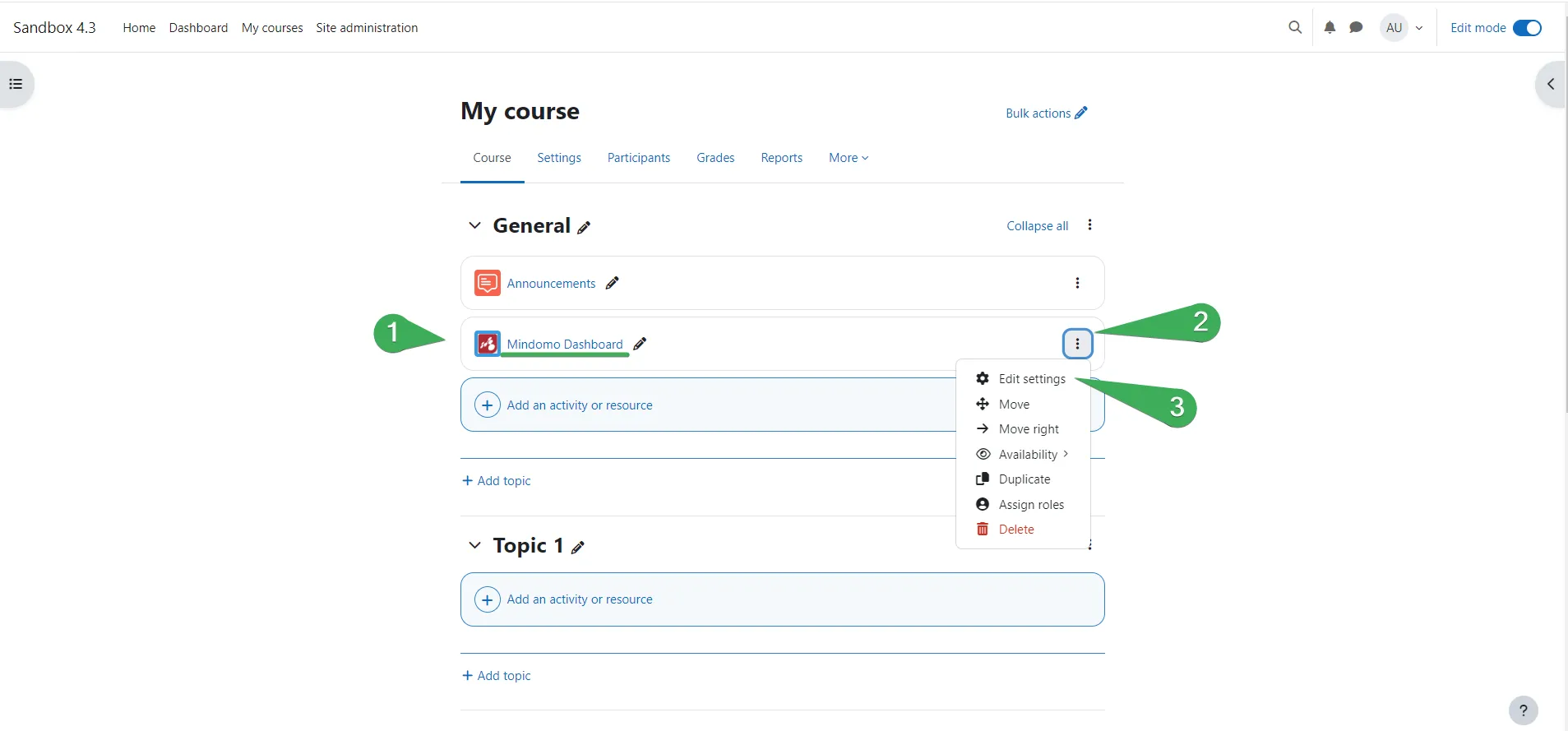Collapse the General section chevron

474,225
